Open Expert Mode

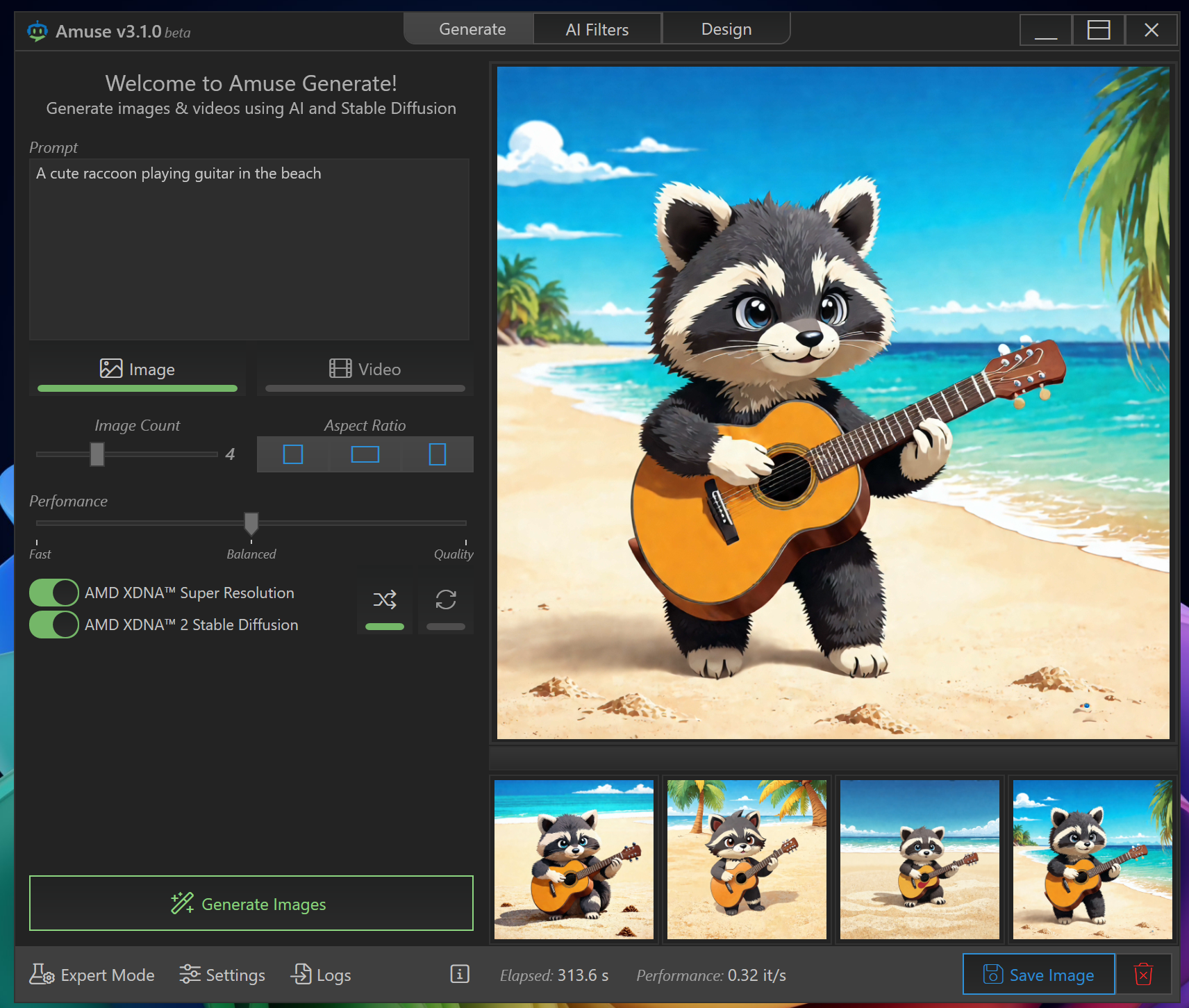(92, 975)
